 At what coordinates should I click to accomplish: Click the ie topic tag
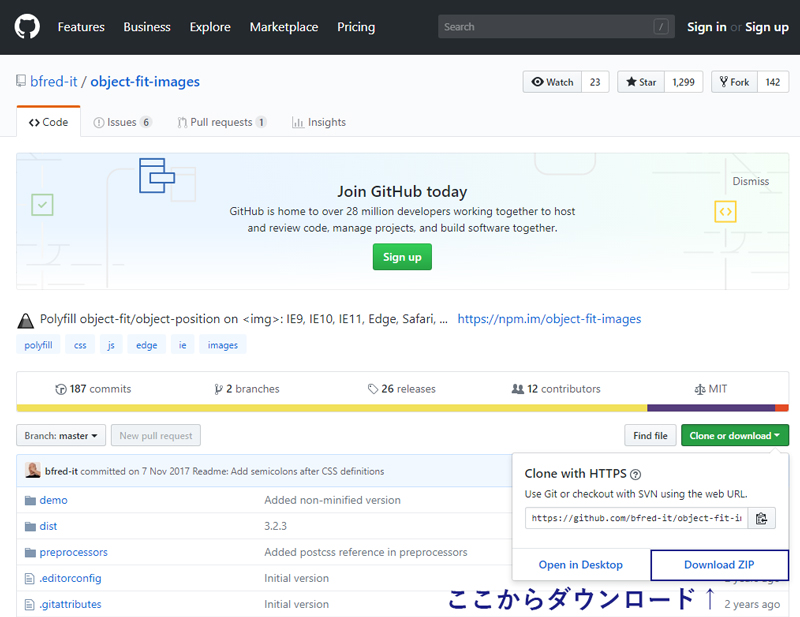(182, 345)
